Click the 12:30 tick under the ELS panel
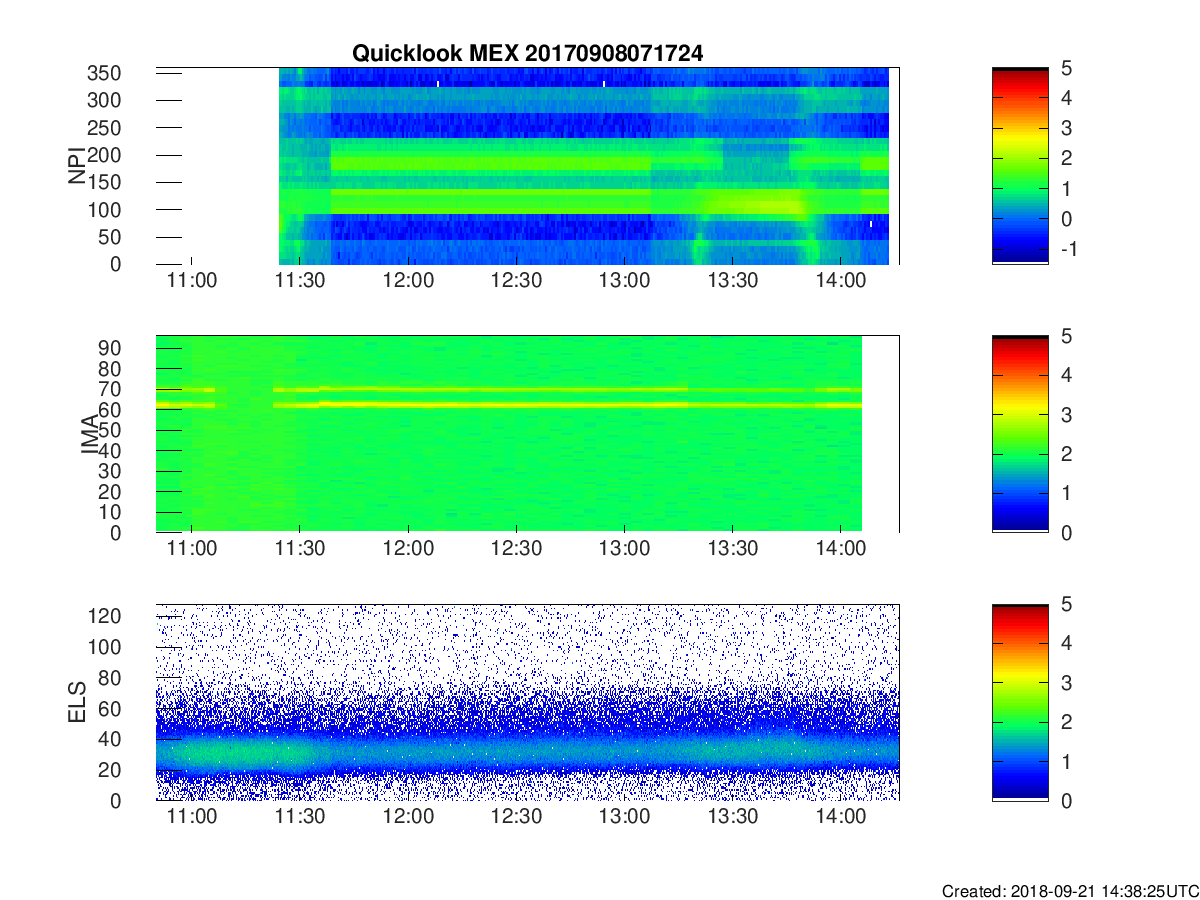Image resolution: width=1200 pixels, height=900 pixels. (516, 817)
